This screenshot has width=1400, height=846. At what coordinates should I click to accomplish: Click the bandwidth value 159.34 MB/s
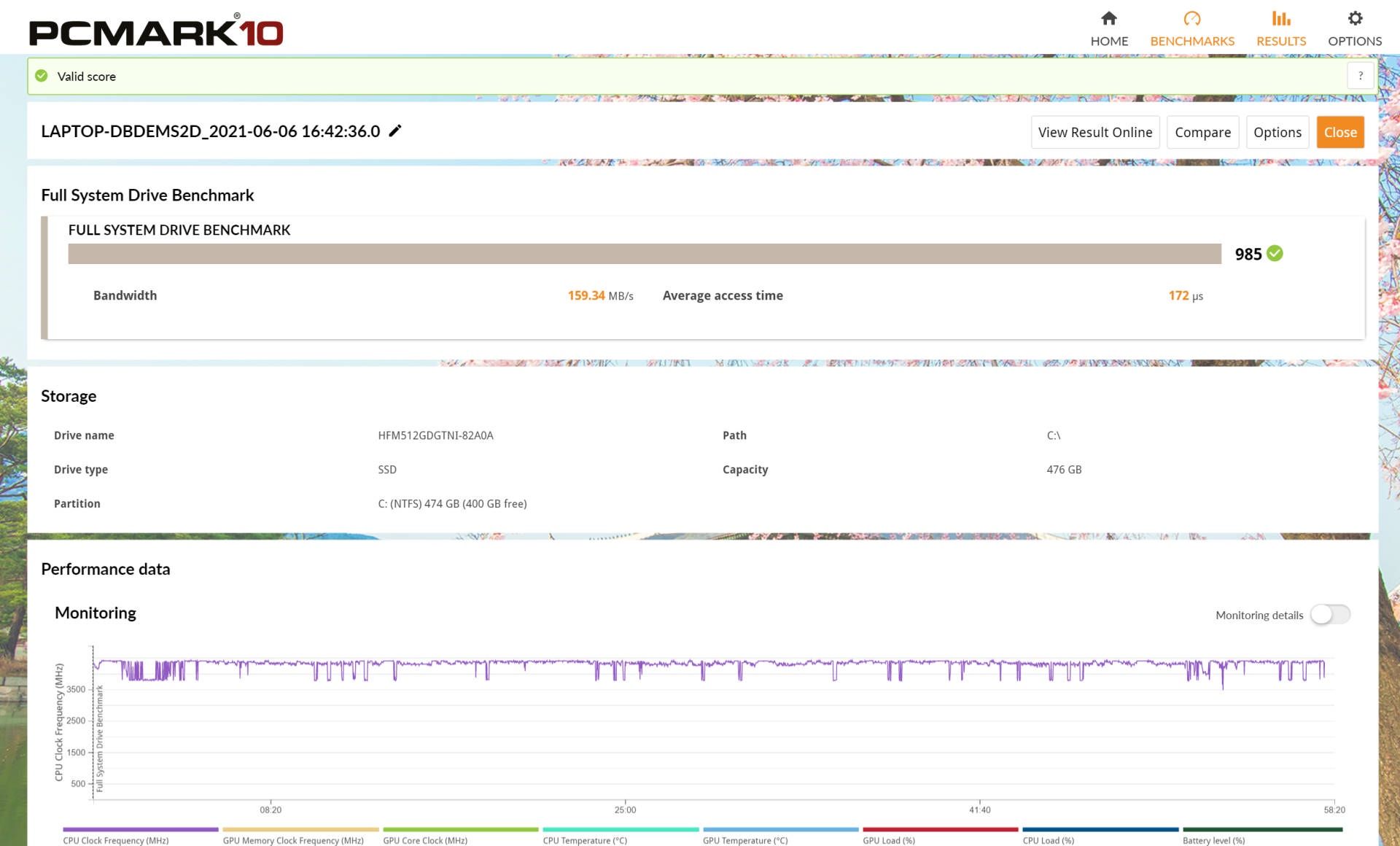[x=601, y=295]
